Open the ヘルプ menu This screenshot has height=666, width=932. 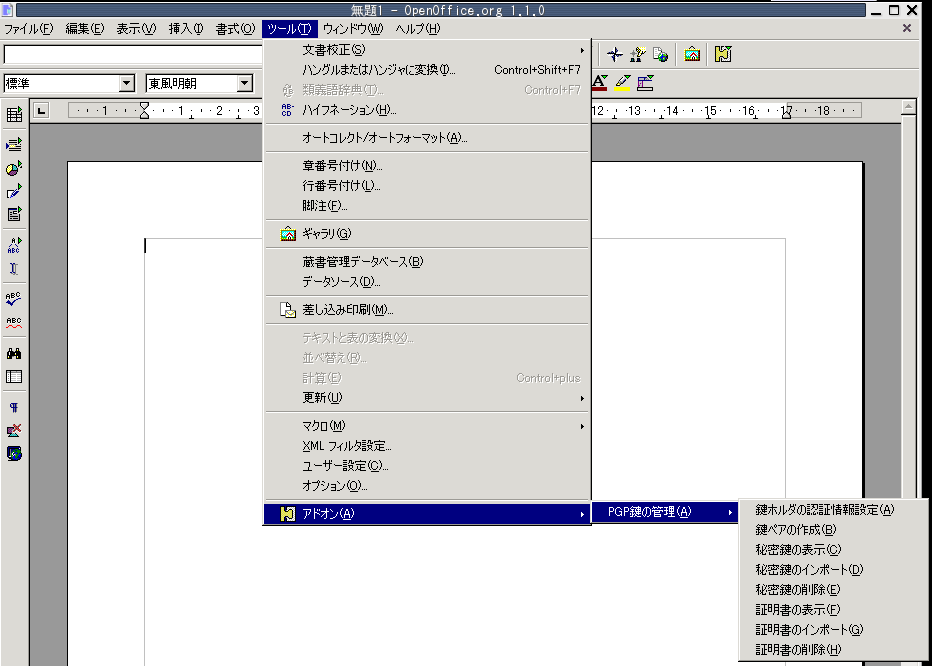click(x=418, y=29)
